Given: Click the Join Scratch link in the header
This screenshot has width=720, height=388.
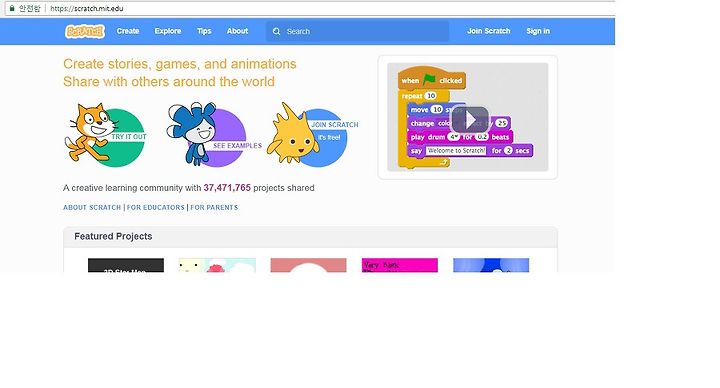Looking at the screenshot, I should [489, 31].
